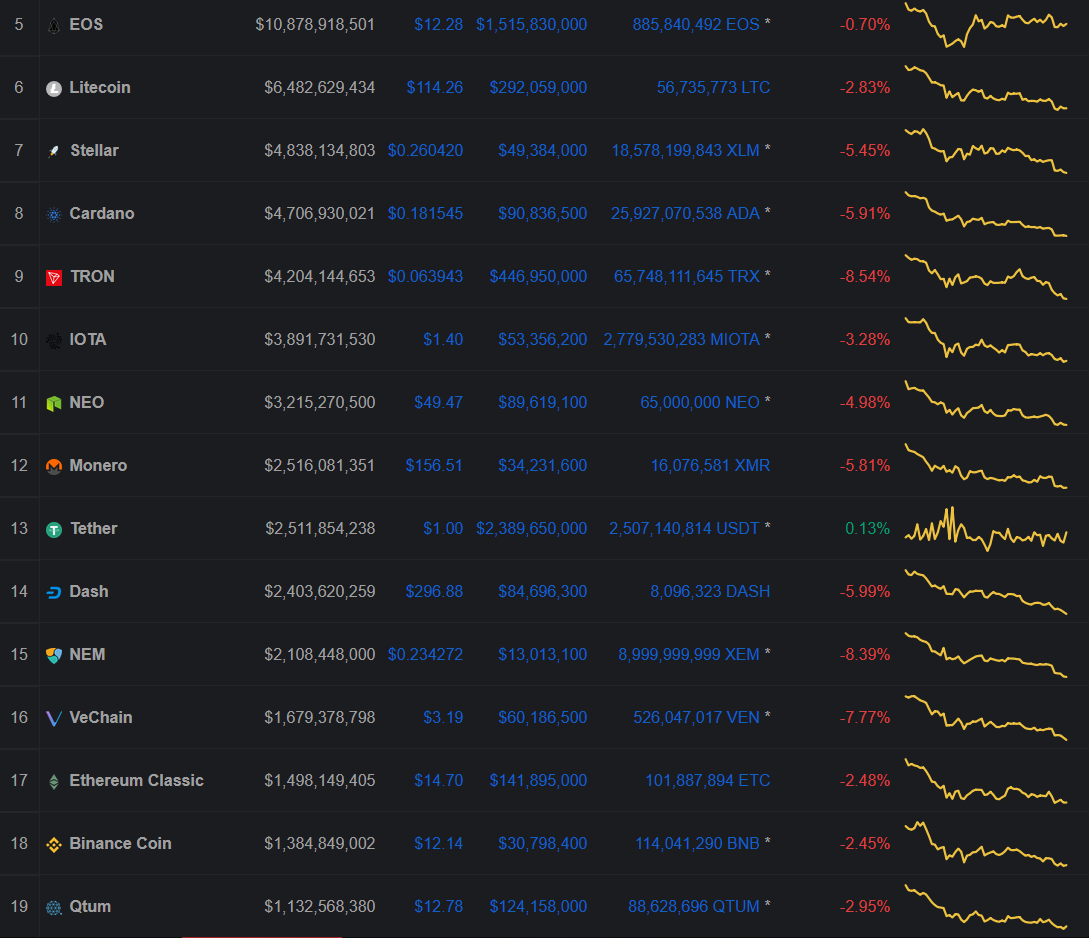Screen dimensions: 1089x938
Task: Open the Stellar name link
Action: click(94, 151)
